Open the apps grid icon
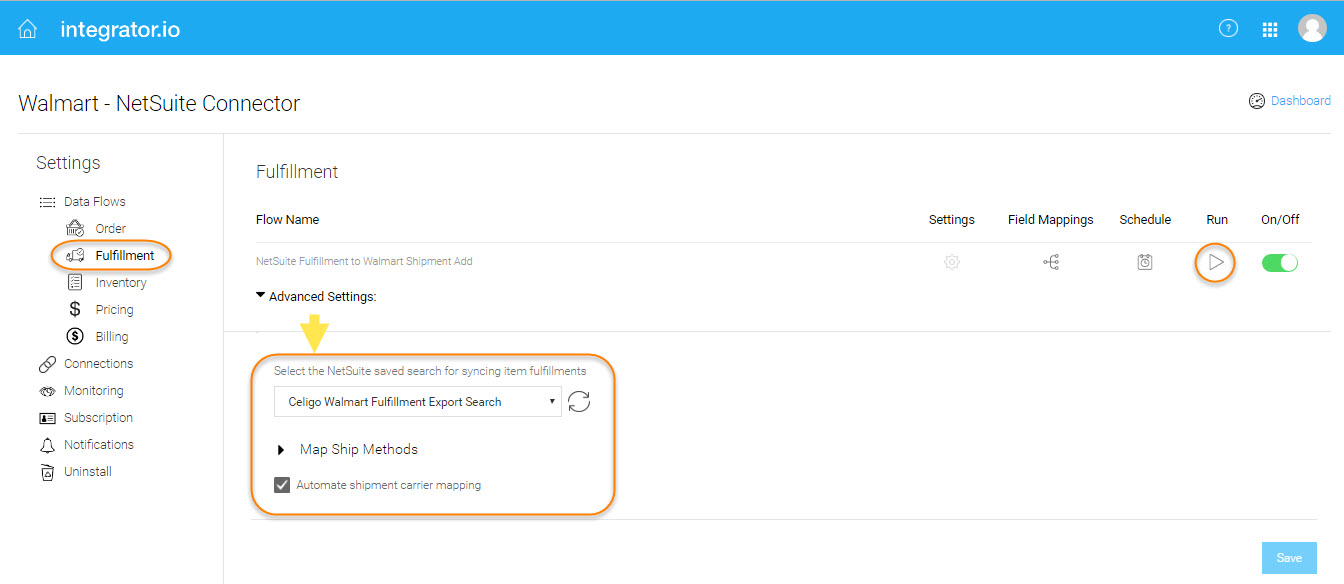The height and width of the screenshot is (584, 1344). coord(1270,30)
